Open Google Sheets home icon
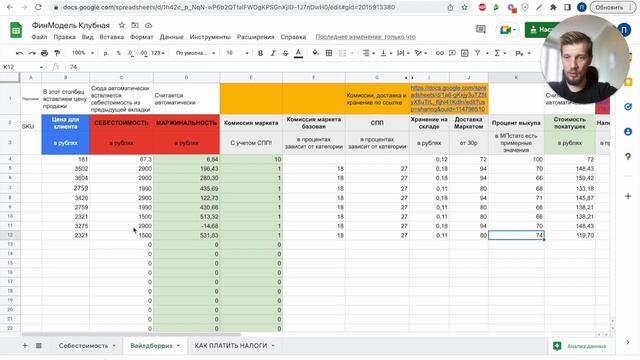This screenshot has height=360, width=640. coord(16,30)
